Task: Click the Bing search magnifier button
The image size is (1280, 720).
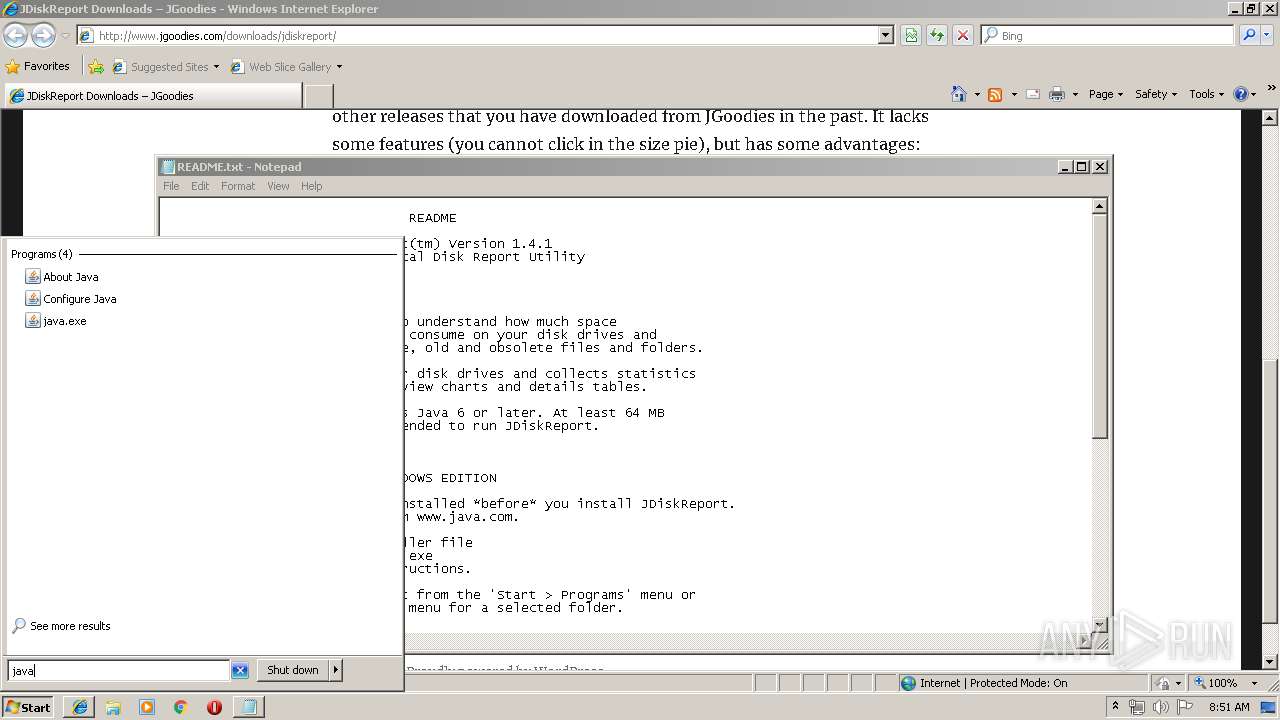Action: coord(1248,35)
